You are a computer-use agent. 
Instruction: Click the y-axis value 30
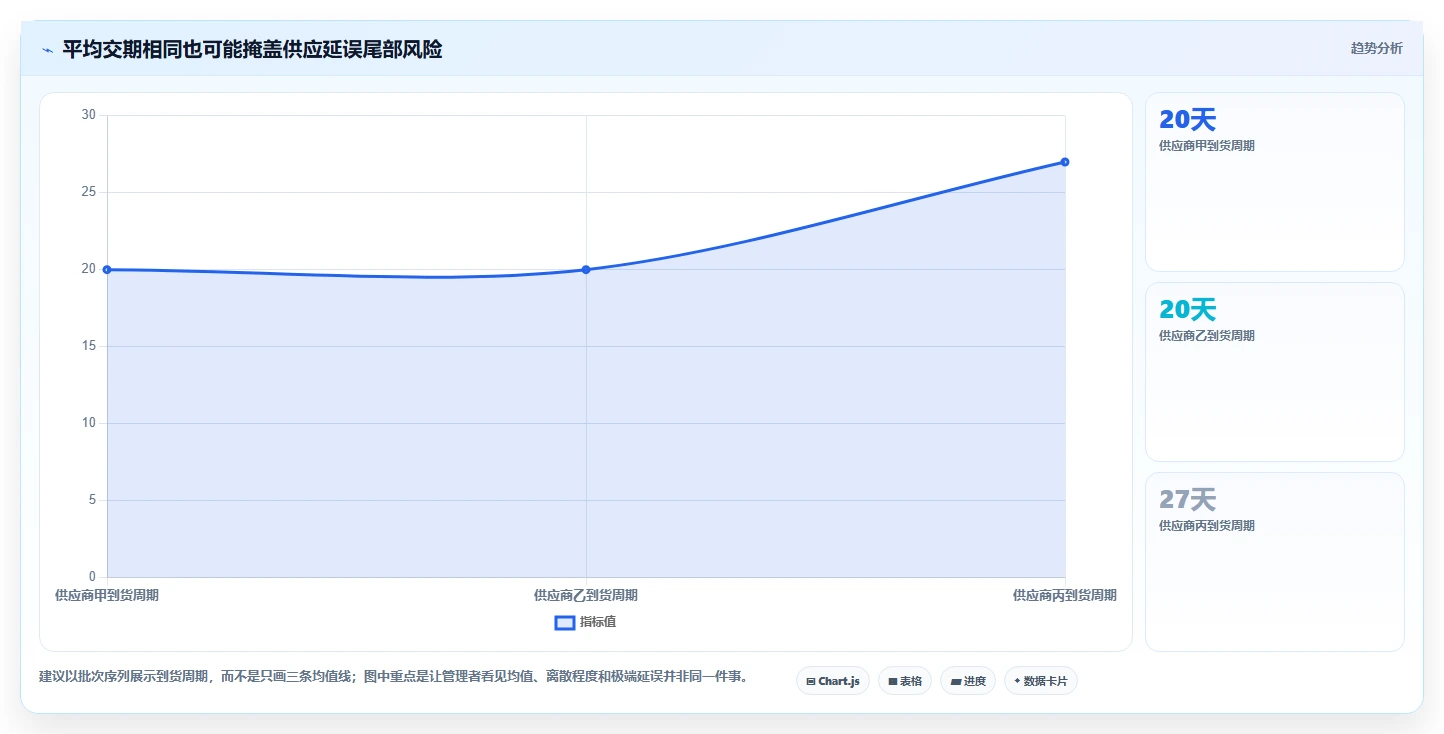pyautogui.click(x=89, y=115)
